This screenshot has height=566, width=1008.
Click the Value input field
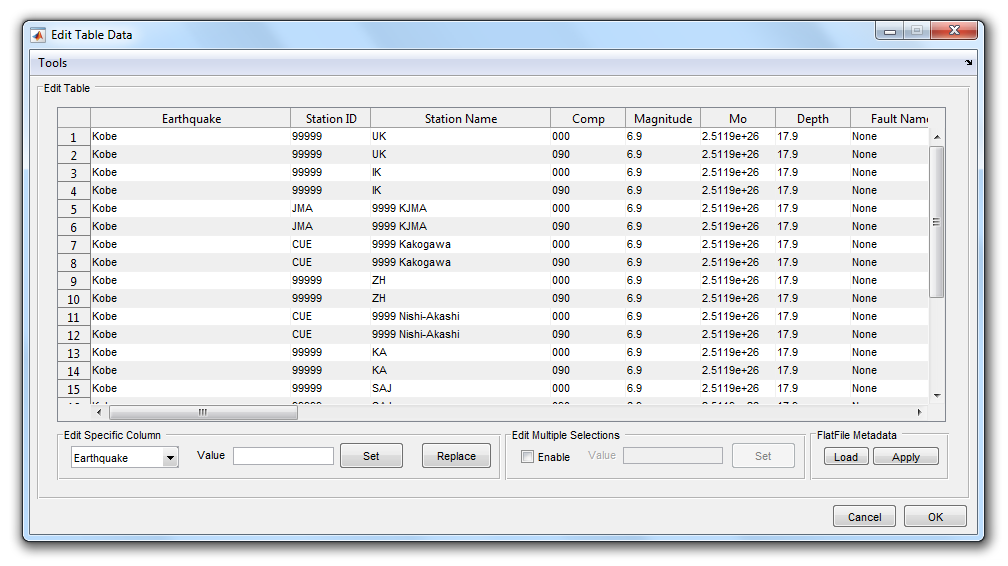coord(283,456)
